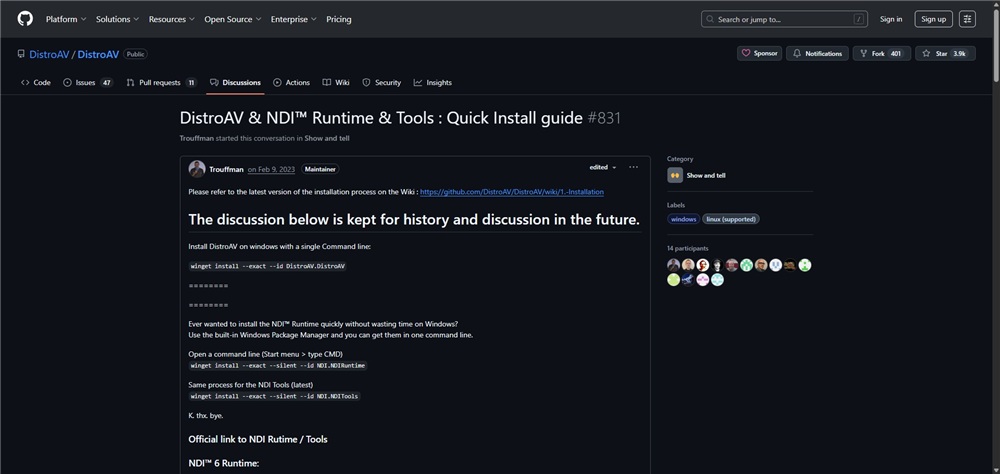Click the Fork count 401
Viewport: 1000px width, 474px height.
[896, 54]
